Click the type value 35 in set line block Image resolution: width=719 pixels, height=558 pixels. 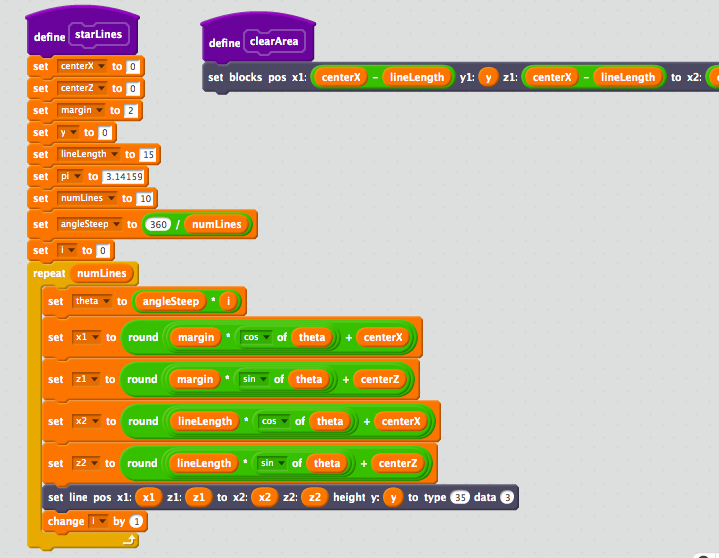(x=460, y=497)
